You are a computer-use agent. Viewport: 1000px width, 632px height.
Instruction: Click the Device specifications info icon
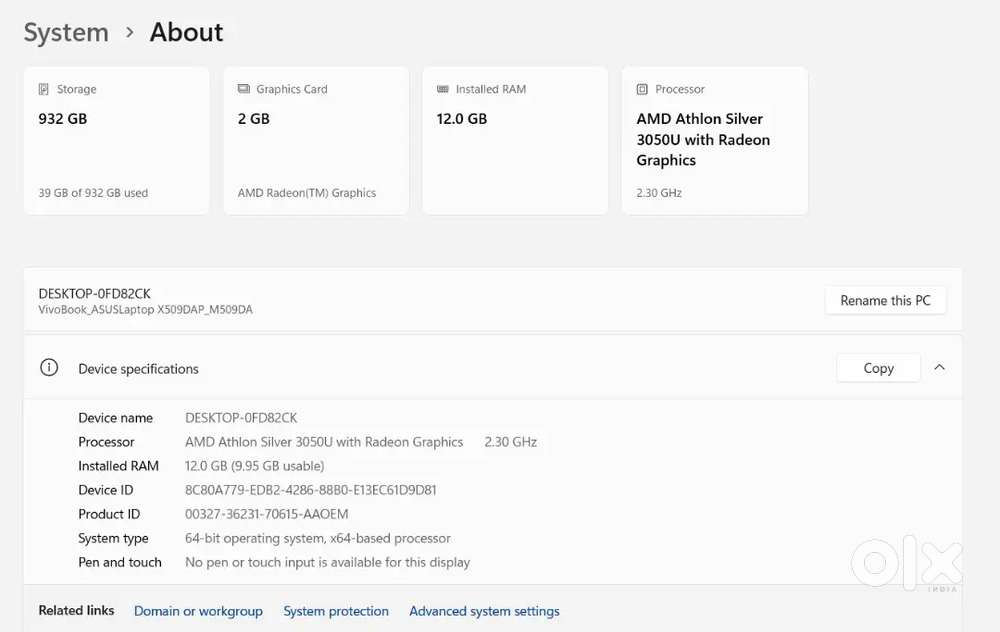click(x=49, y=367)
